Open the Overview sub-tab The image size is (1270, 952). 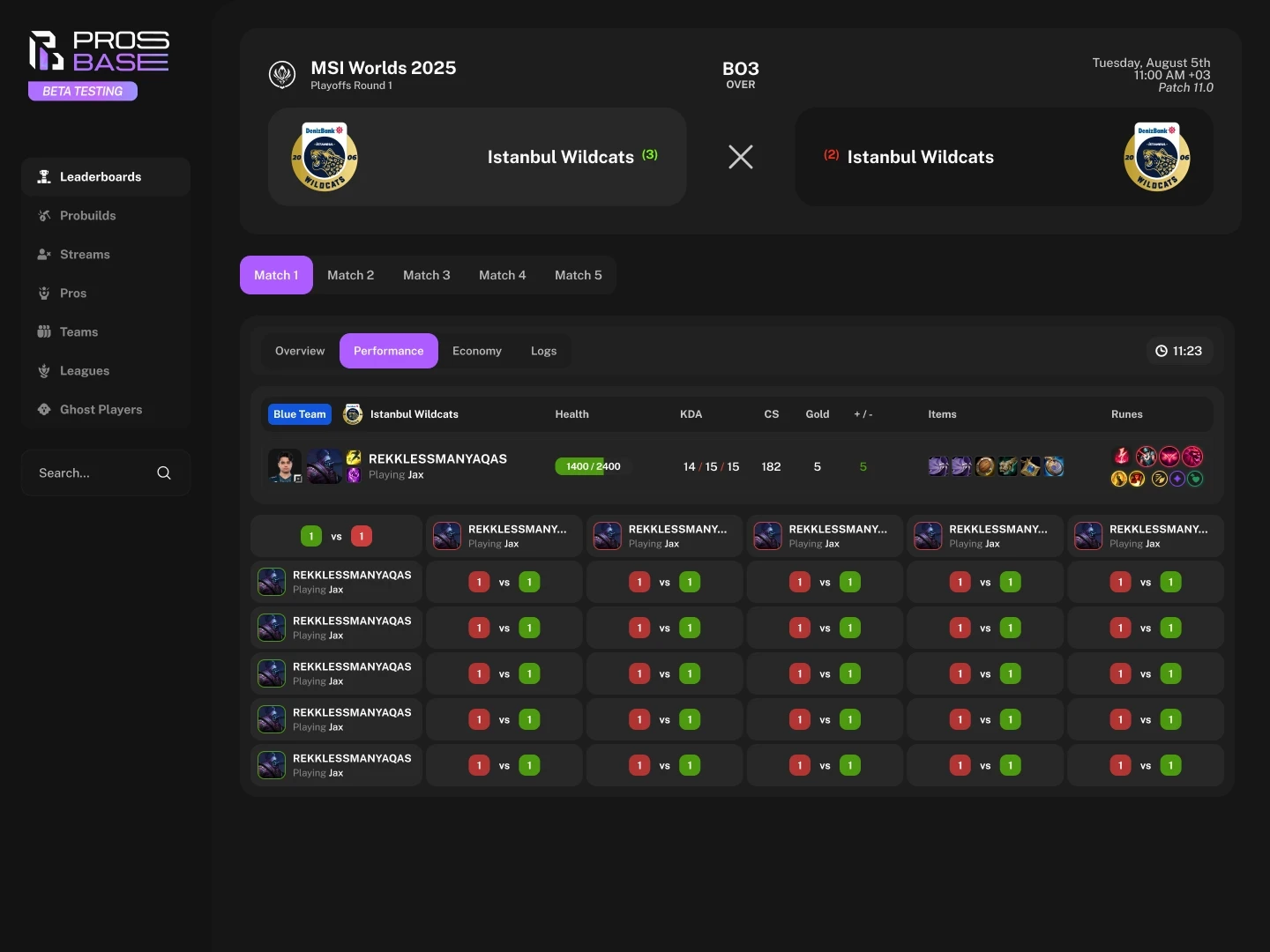click(x=300, y=351)
